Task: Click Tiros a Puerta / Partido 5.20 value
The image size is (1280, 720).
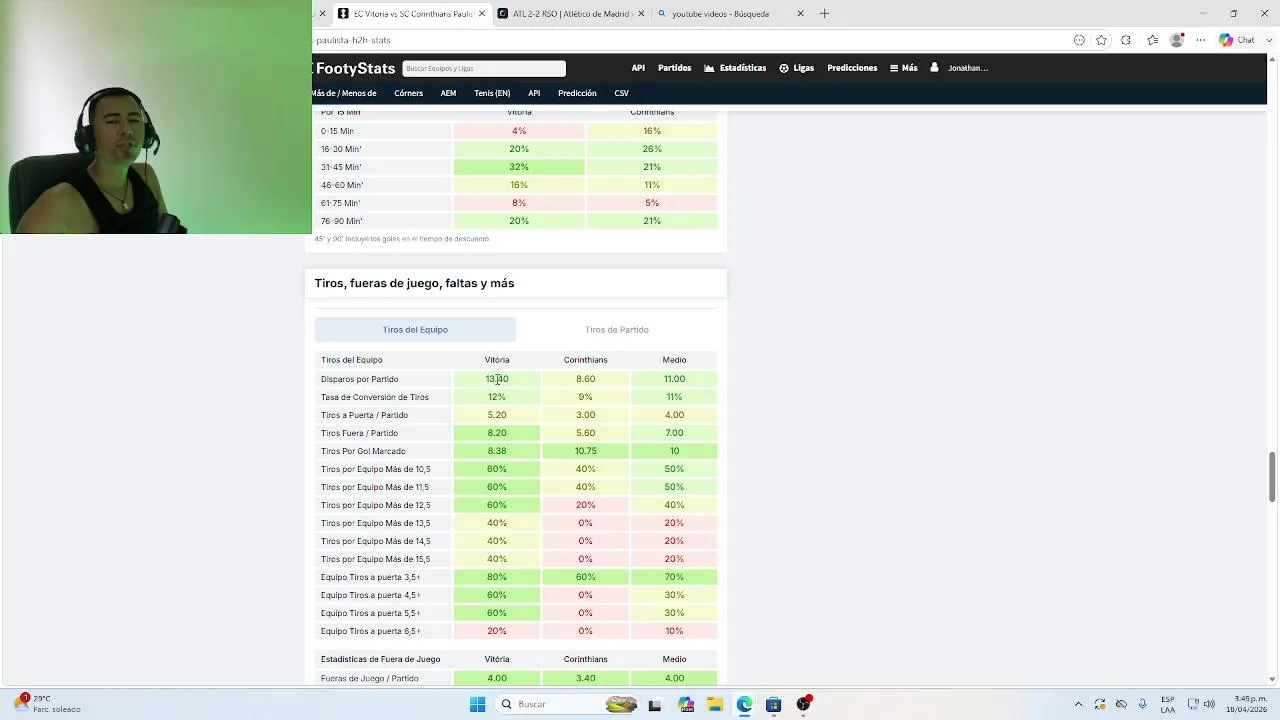Action: (497, 415)
